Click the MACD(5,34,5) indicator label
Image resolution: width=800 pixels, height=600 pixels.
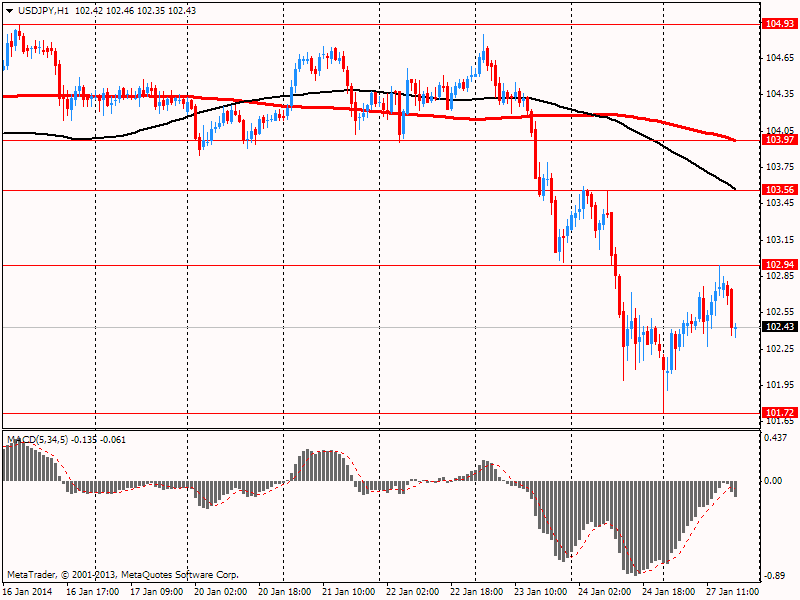[x=37, y=440]
